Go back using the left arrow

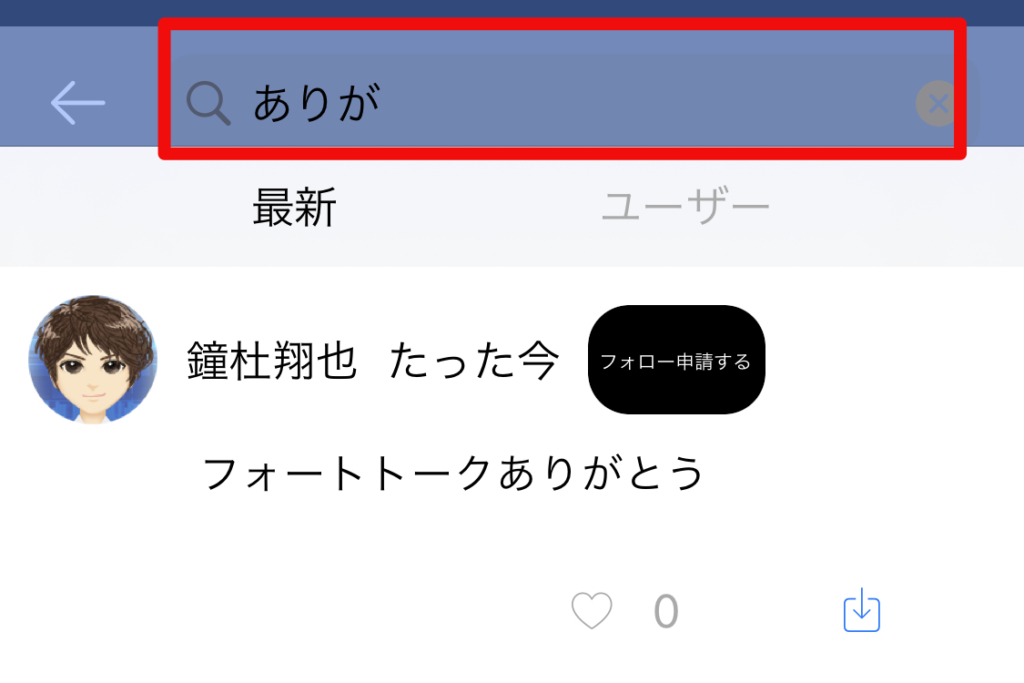[78, 103]
